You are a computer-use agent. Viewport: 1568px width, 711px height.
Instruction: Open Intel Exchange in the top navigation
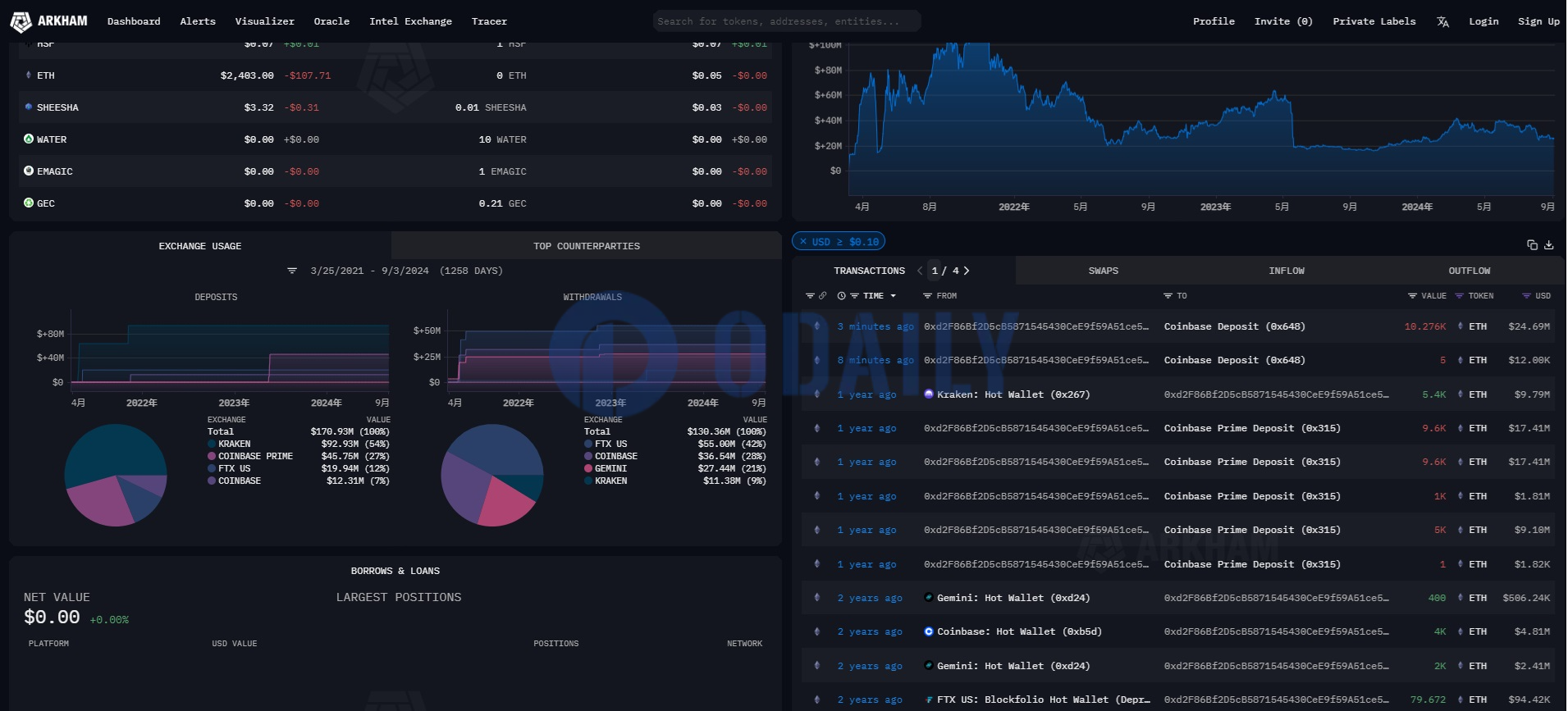pyautogui.click(x=410, y=21)
